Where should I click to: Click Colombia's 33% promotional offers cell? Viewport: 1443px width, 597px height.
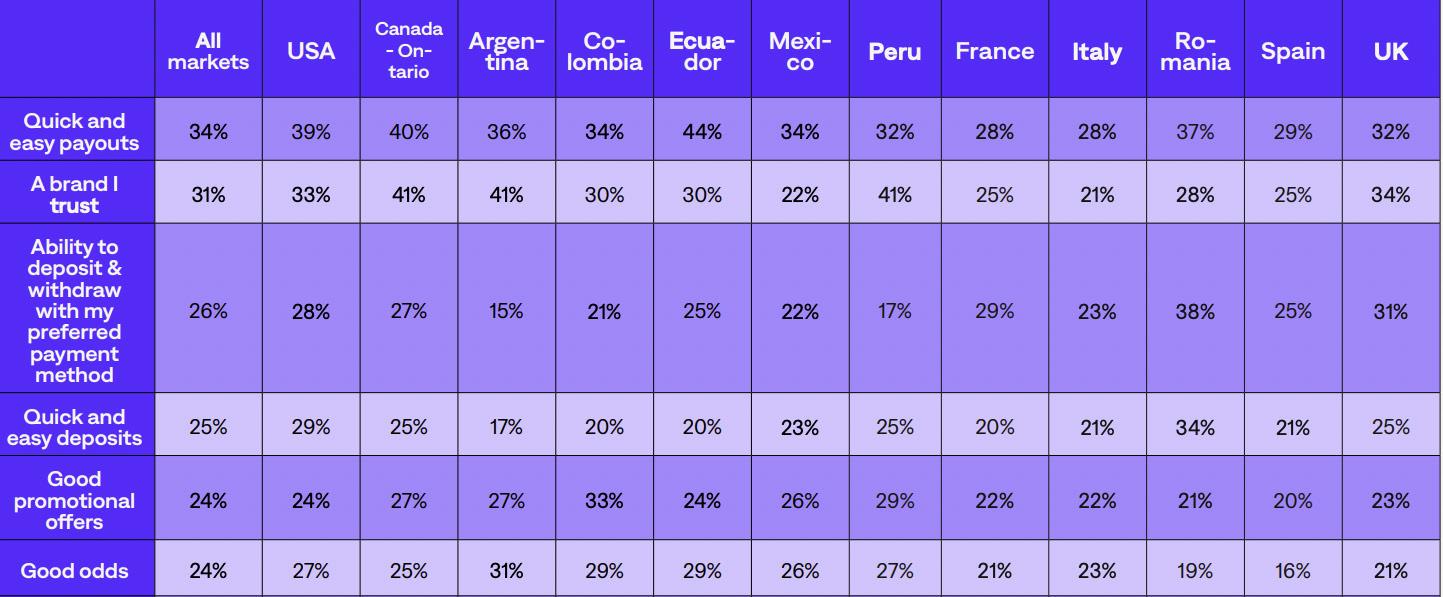(x=604, y=500)
